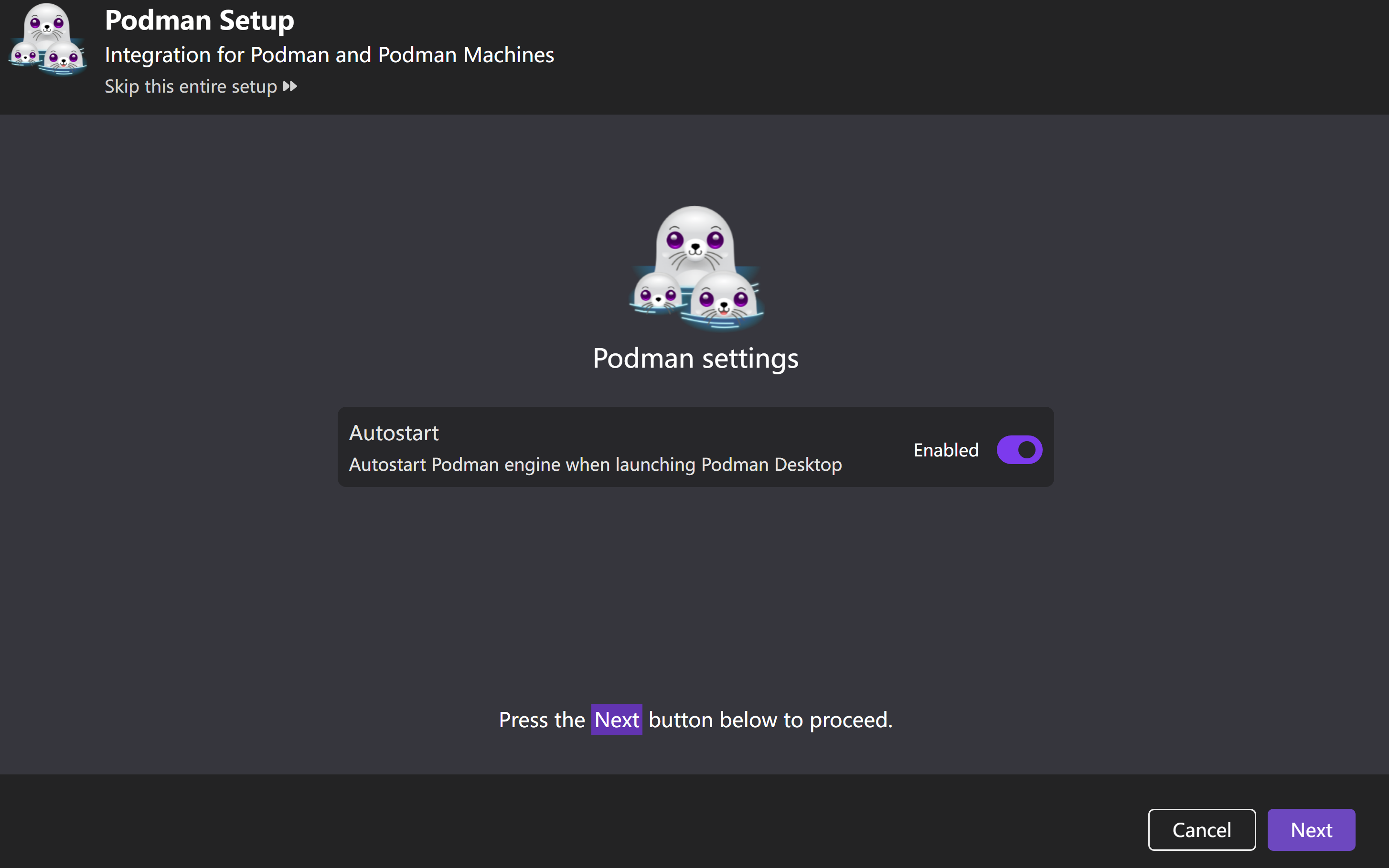Click 'Autostart Podman engine when launching' description
The height and width of the screenshot is (868, 1389).
pyautogui.click(x=596, y=465)
